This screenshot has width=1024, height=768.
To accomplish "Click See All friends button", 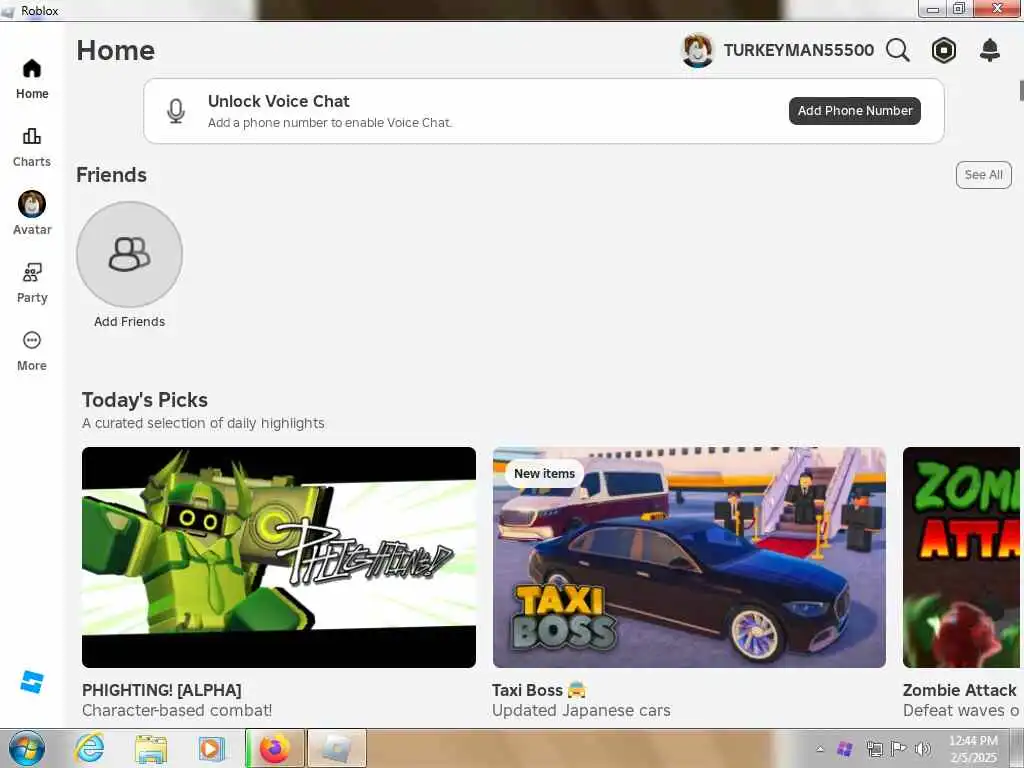I will [984, 175].
